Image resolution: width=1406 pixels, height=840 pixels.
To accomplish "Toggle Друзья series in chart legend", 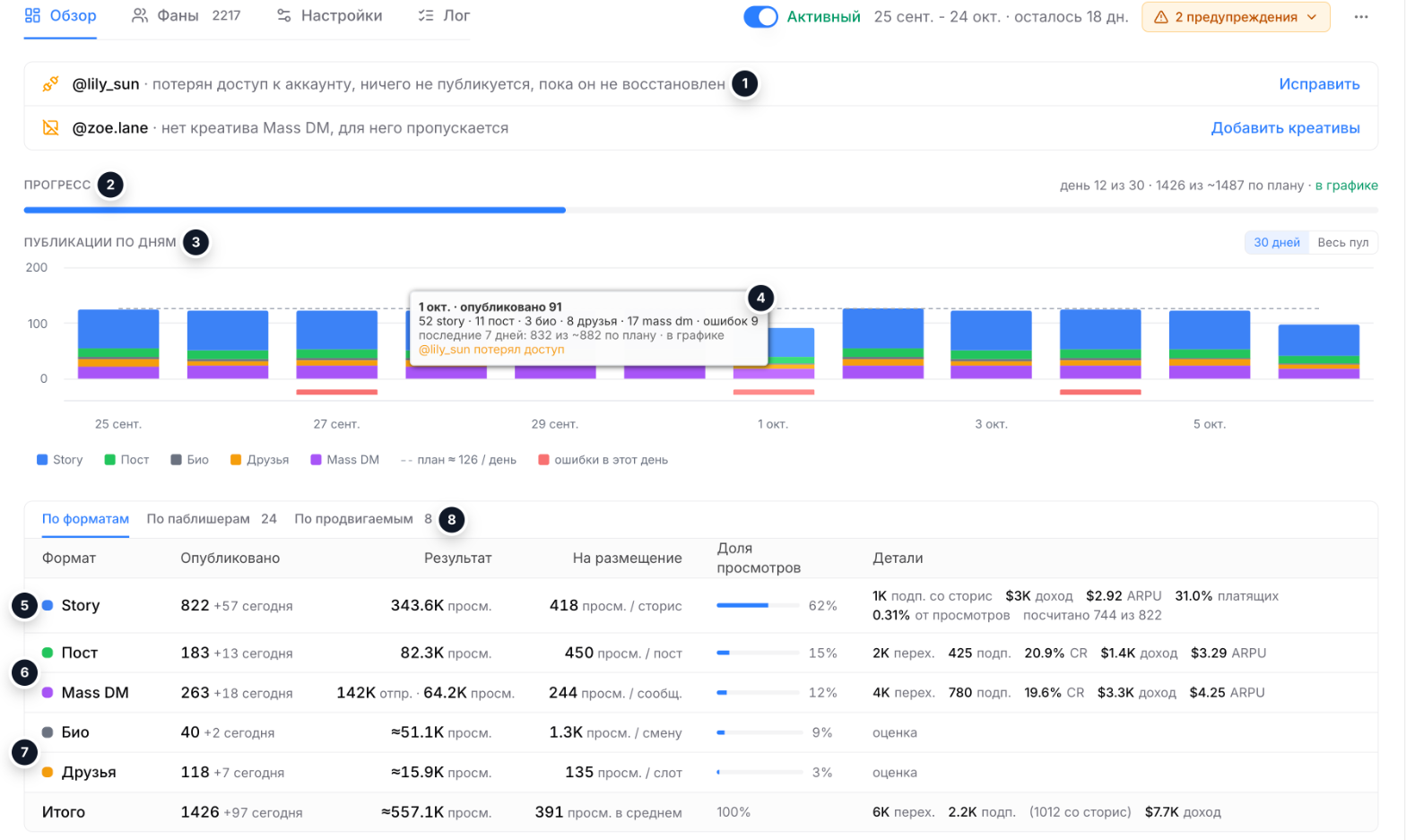I will pos(259,460).
